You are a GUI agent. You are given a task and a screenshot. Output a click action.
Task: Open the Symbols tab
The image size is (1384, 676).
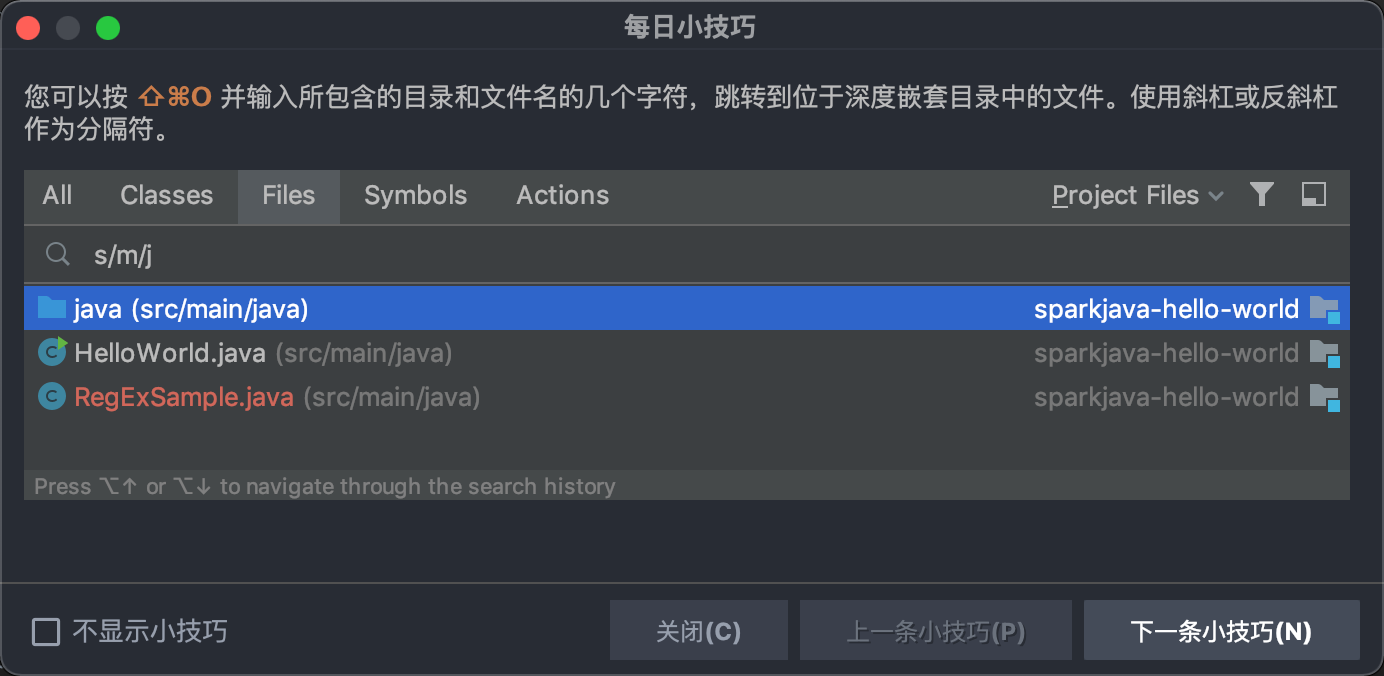click(x=415, y=196)
